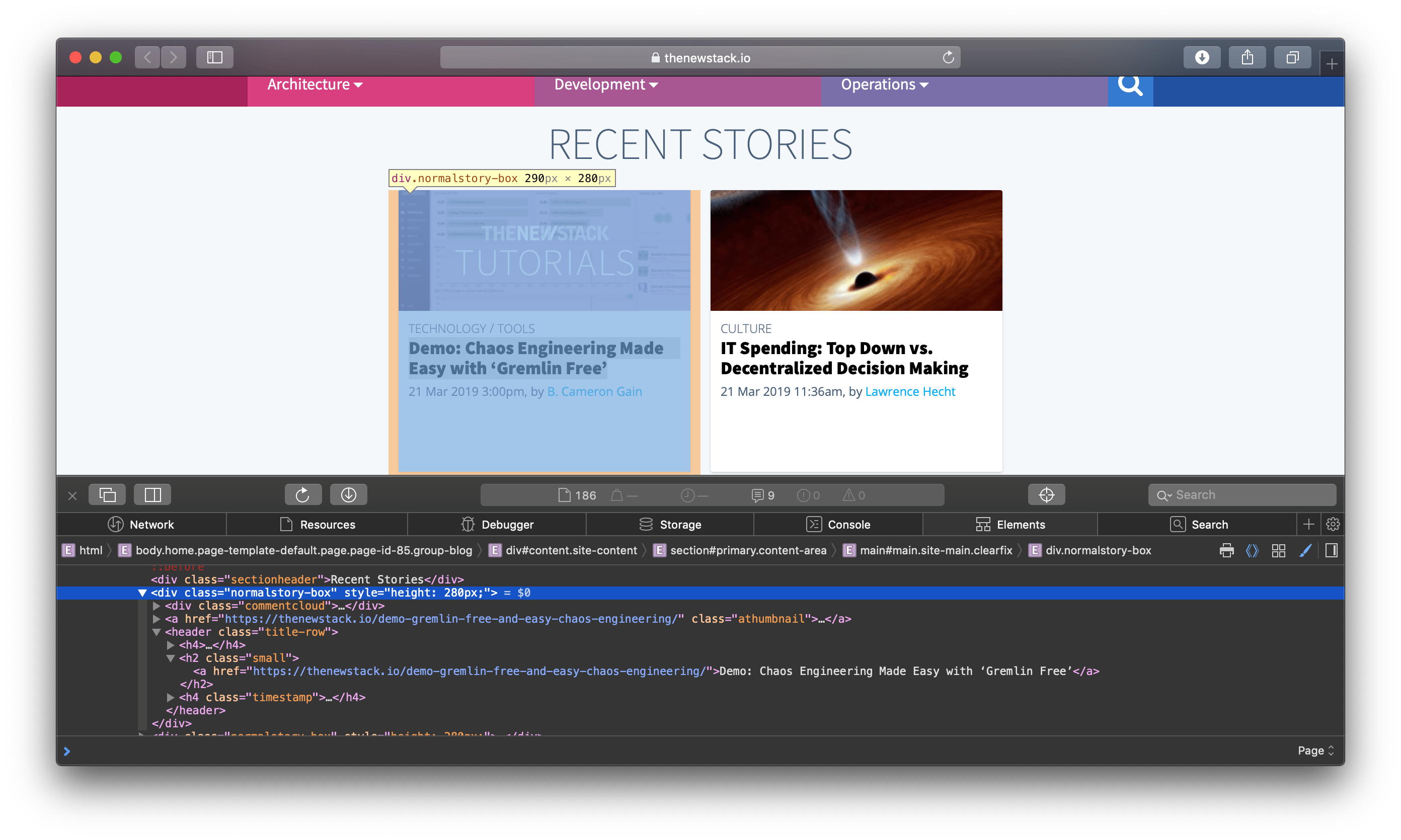Switch to the inspector's Search tab

[x=1198, y=524]
